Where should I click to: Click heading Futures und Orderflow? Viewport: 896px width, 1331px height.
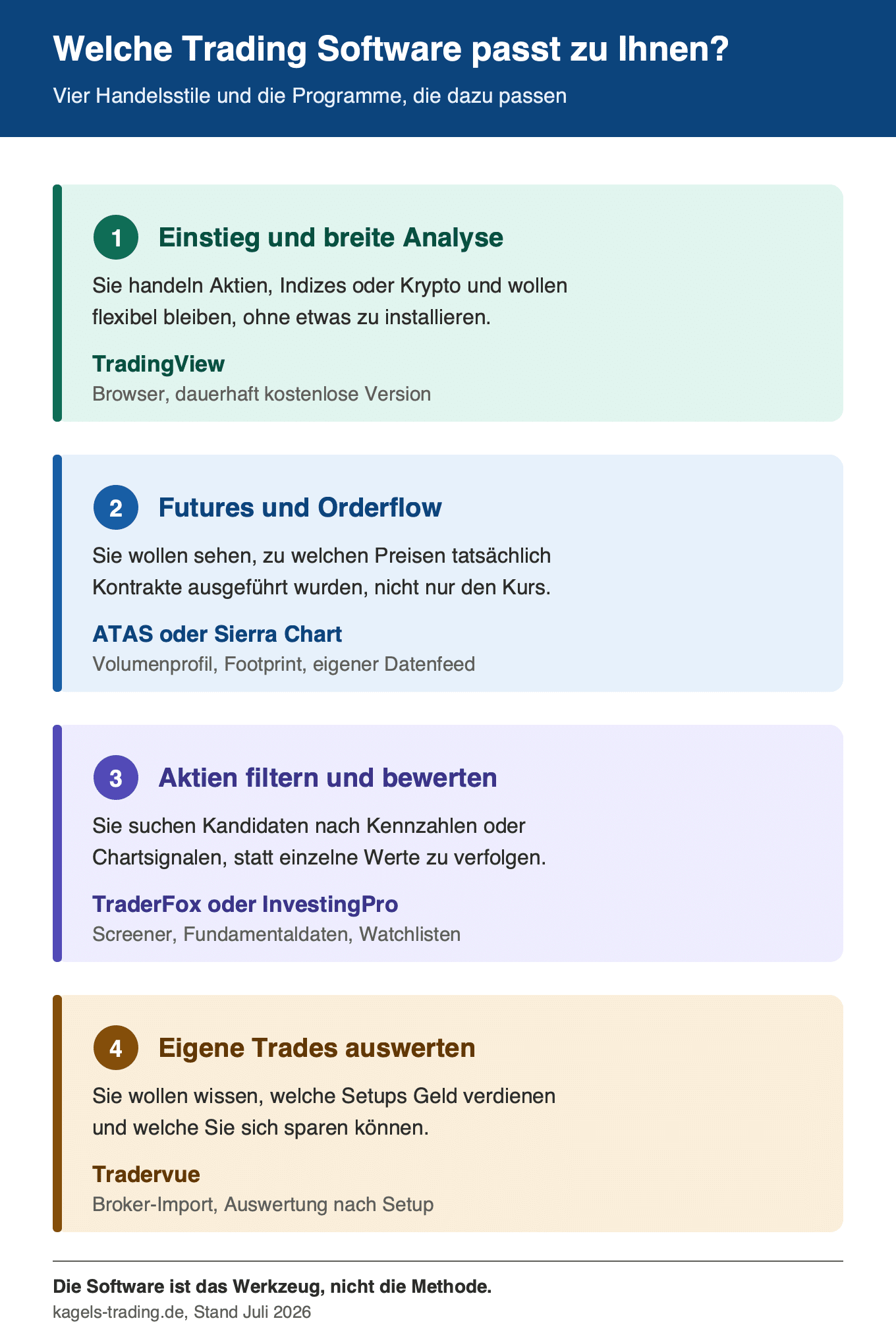[x=300, y=507]
